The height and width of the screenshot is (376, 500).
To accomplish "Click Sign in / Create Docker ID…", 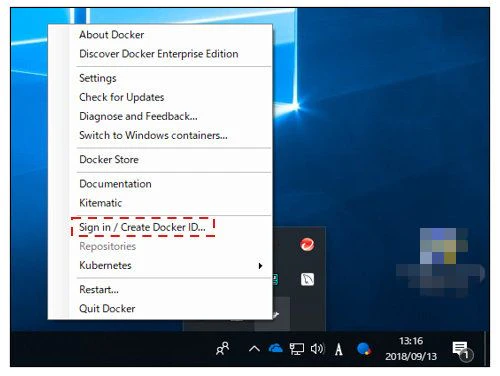I will click(142, 227).
